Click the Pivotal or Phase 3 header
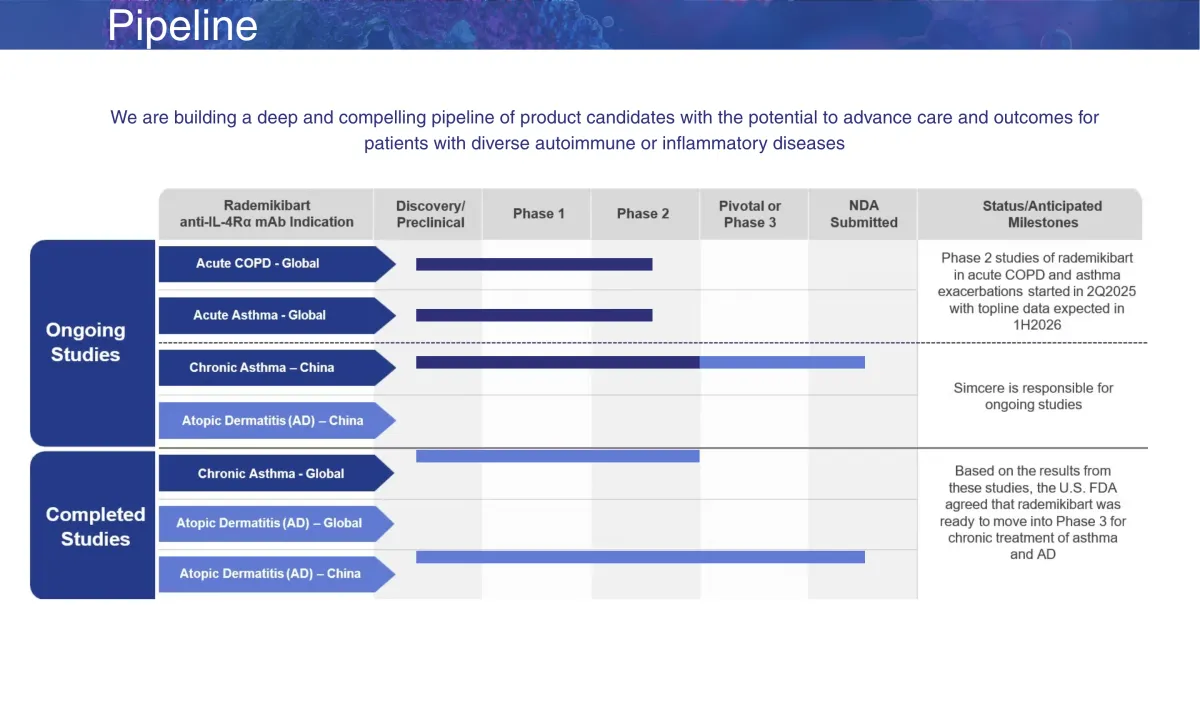 click(750, 214)
